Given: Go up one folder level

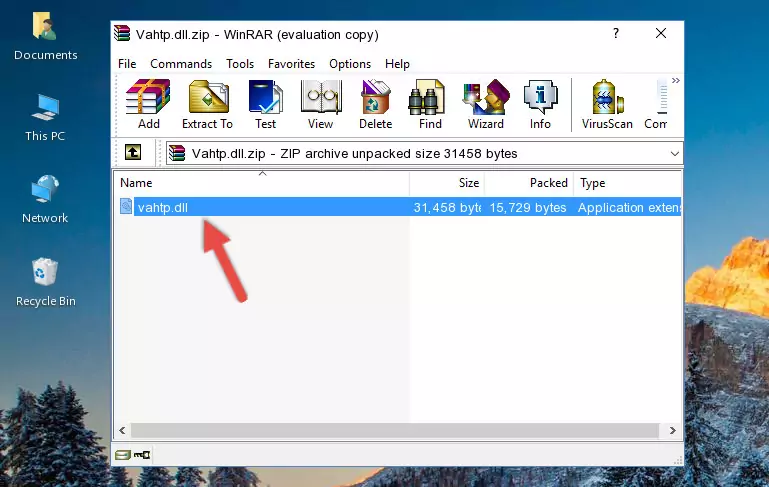Looking at the screenshot, I should [133, 153].
